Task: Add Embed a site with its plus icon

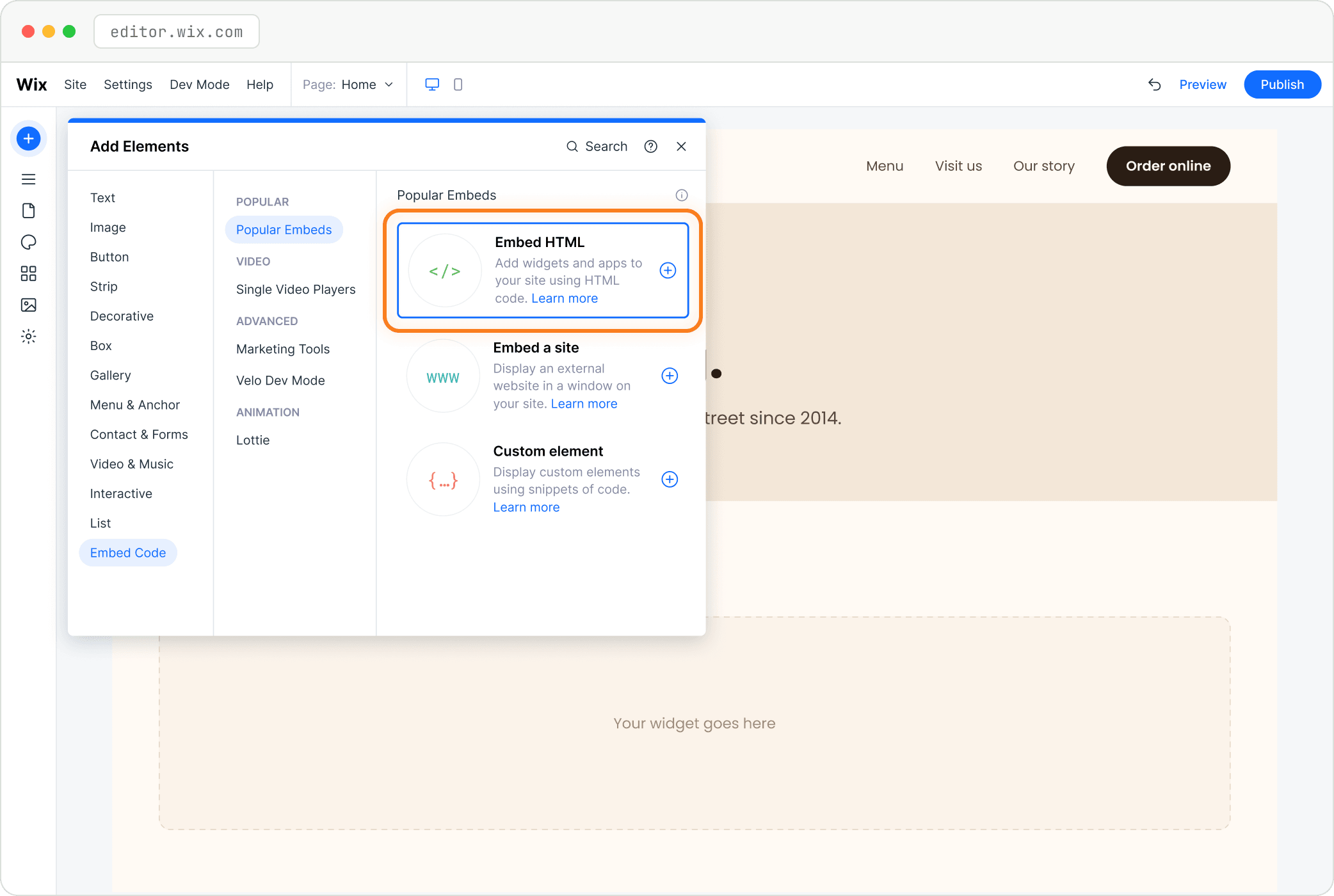Action: [670, 376]
